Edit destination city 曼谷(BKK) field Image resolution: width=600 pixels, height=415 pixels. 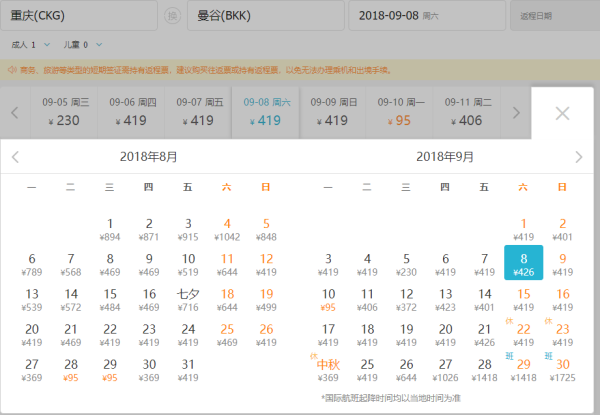pyautogui.click(x=266, y=15)
